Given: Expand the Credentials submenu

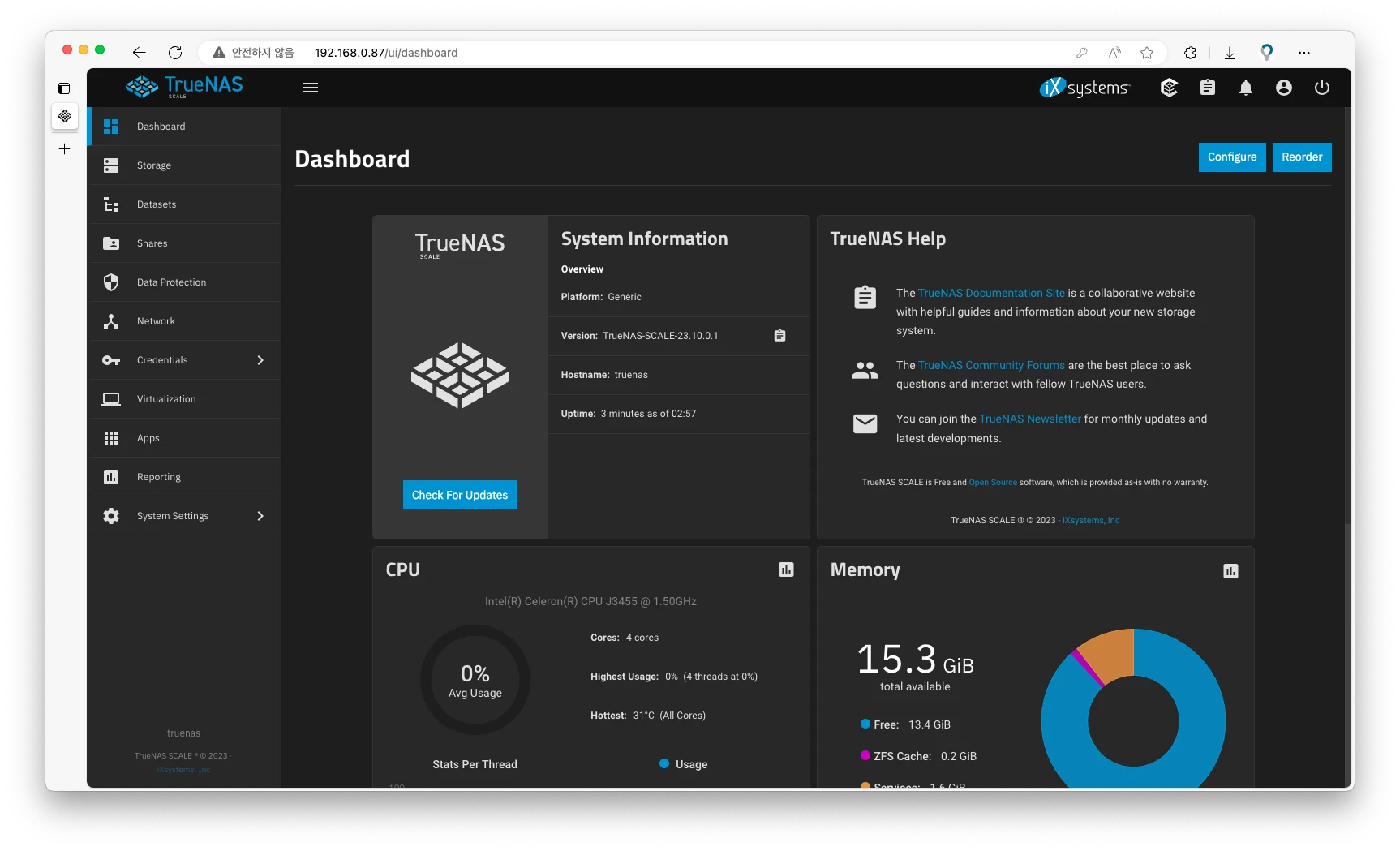Looking at the screenshot, I should pos(260,360).
